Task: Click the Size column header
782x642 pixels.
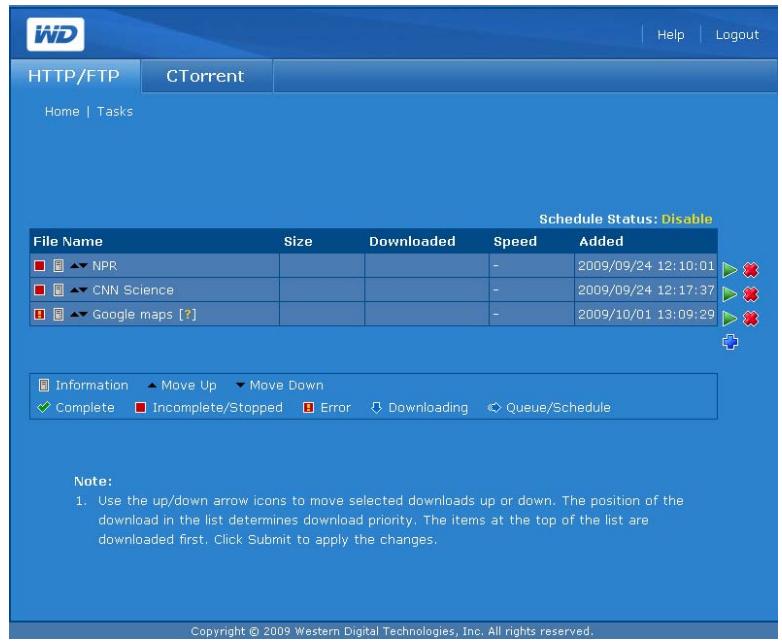Action: [x=298, y=241]
